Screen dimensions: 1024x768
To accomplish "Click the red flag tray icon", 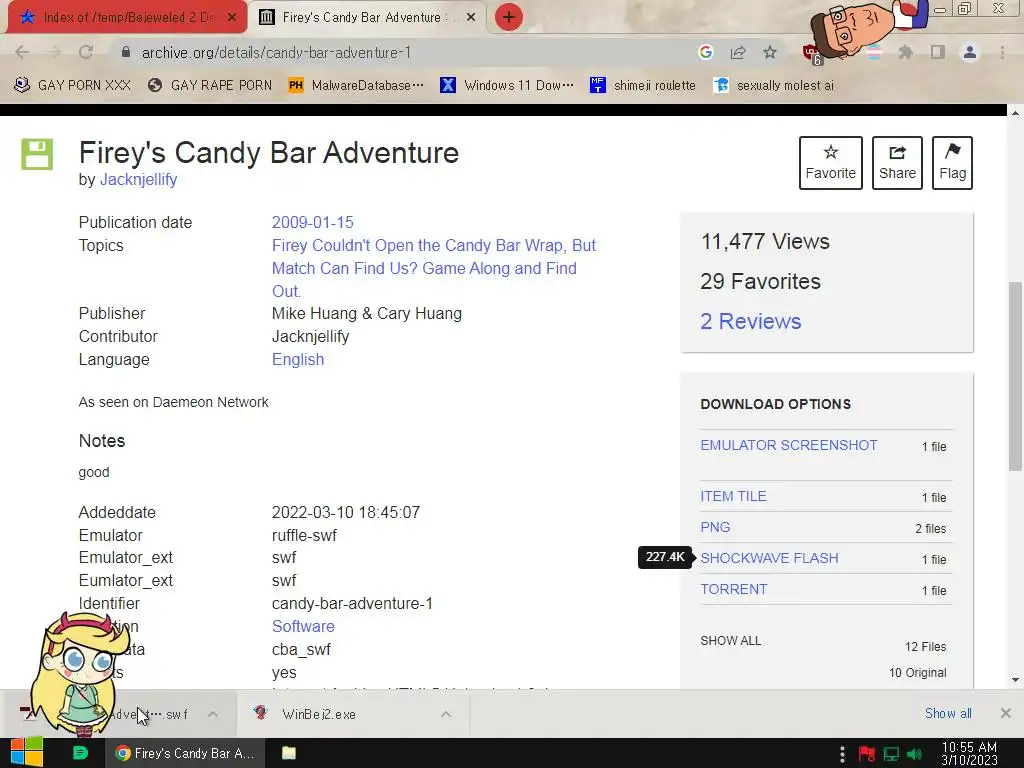I will pyautogui.click(x=867, y=754).
